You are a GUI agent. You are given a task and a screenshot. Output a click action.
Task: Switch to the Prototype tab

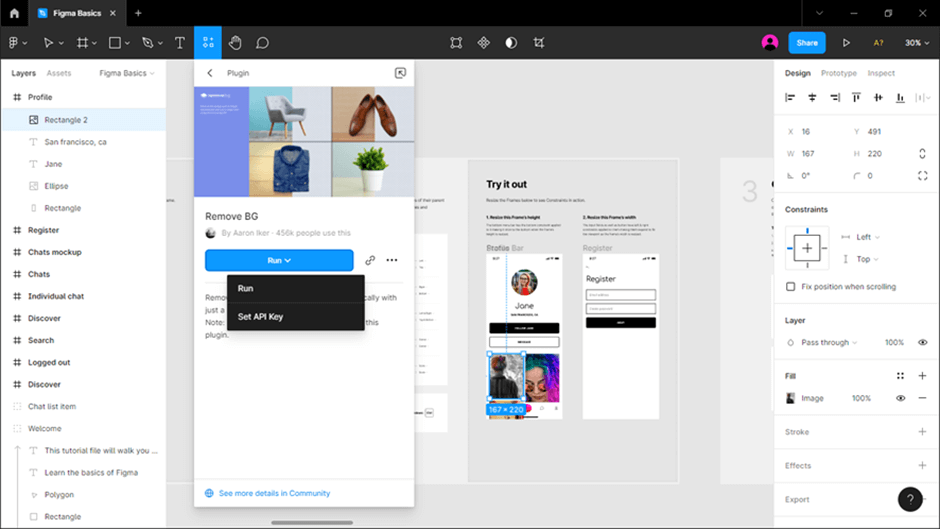coord(838,73)
